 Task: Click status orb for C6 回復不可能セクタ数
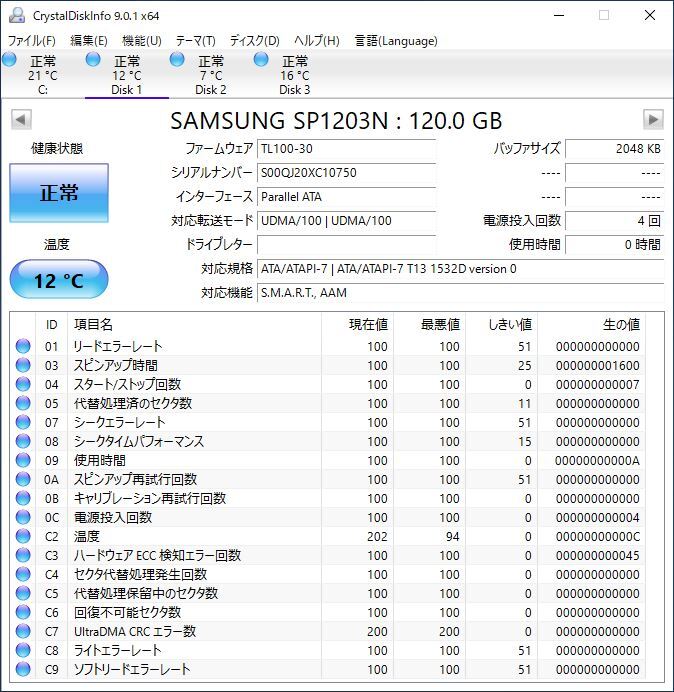pyautogui.click(x=23, y=612)
